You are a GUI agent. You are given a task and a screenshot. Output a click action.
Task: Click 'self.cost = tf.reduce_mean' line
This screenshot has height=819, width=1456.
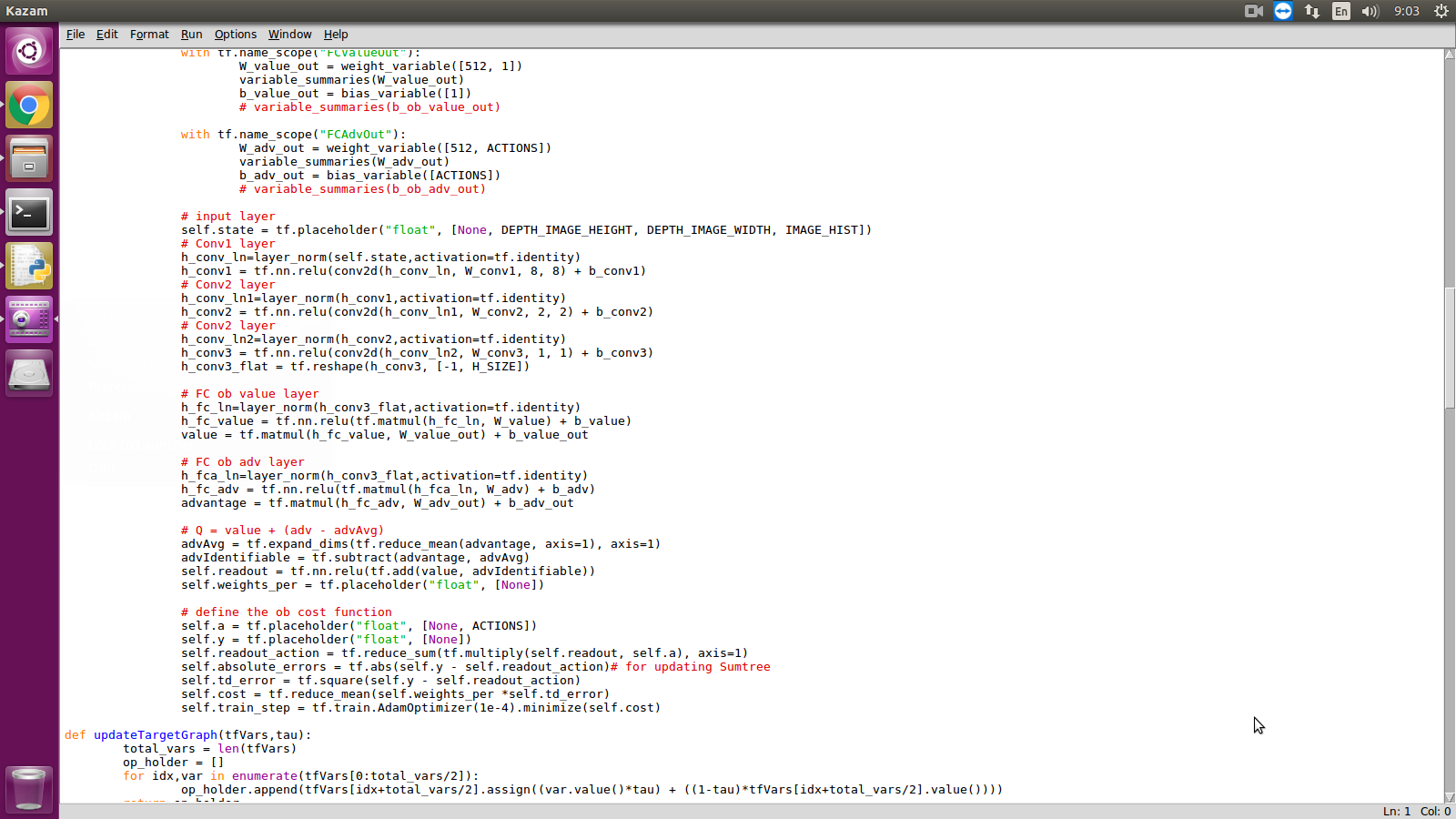pyautogui.click(x=395, y=693)
